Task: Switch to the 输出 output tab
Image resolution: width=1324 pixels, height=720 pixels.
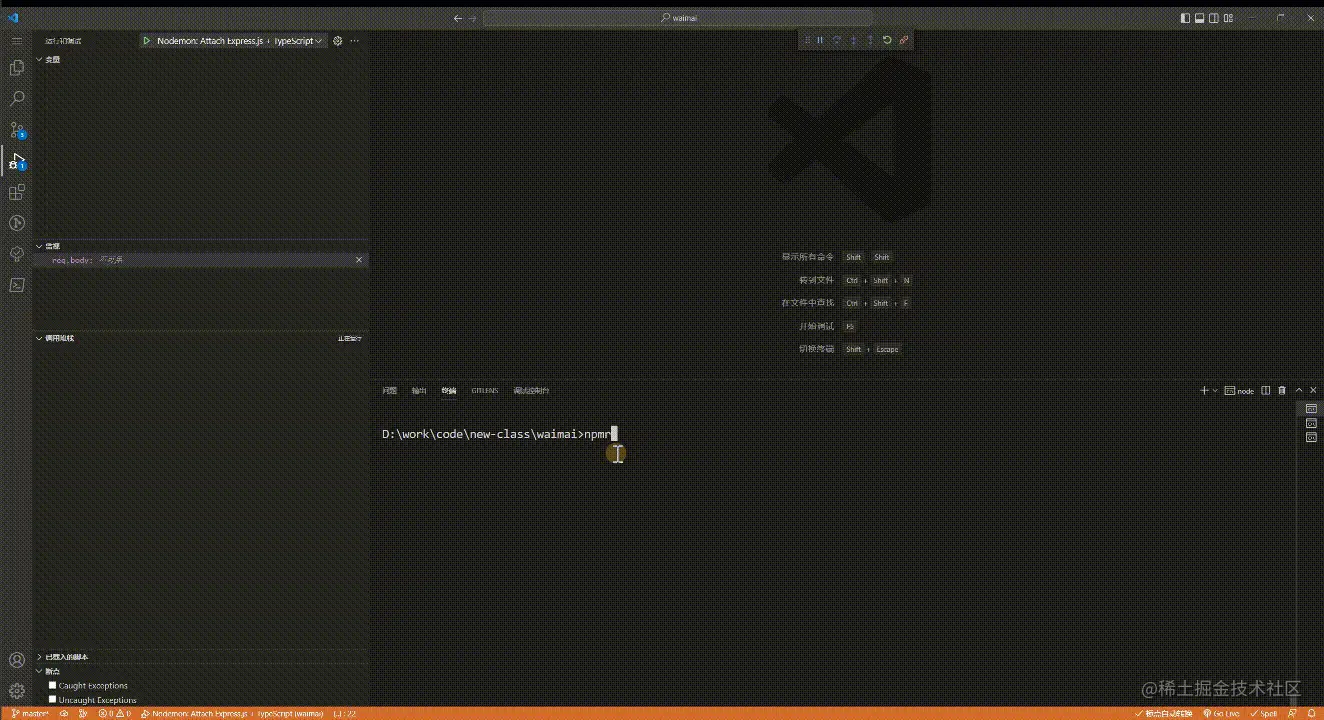Action: tap(418, 390)
